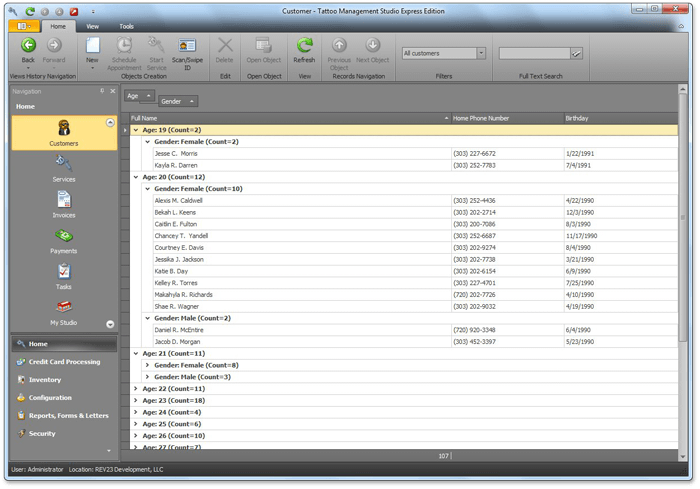Collapse the Age: 19 group
700x489 pixels.
click(136, 130)
